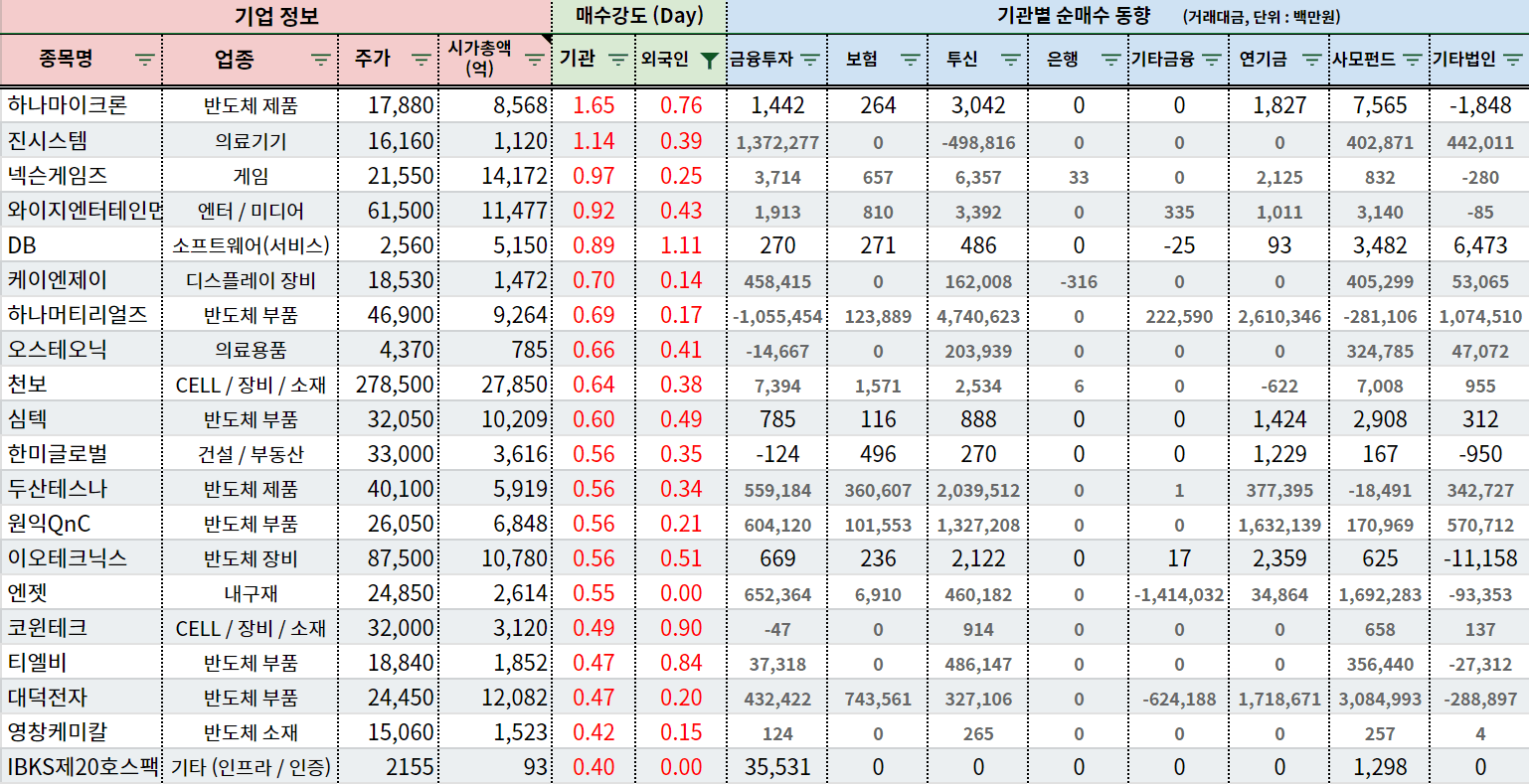Open the 업종 column filter dropdown
The height and width of the screenshot is (784, 1529).
320,60
